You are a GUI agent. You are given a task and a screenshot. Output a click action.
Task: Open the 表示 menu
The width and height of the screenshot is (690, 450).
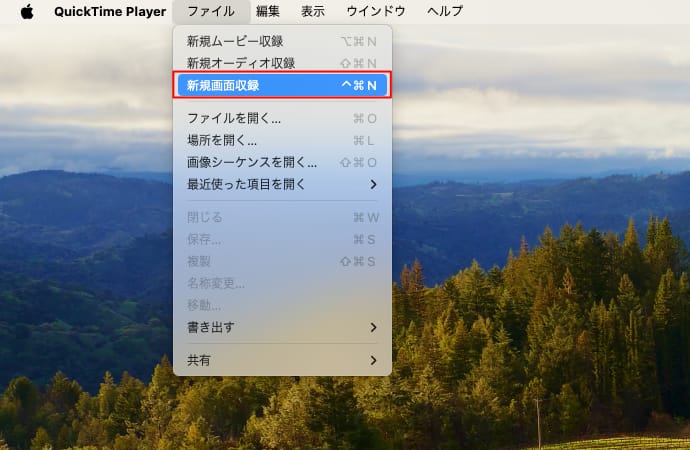[313, 12]
